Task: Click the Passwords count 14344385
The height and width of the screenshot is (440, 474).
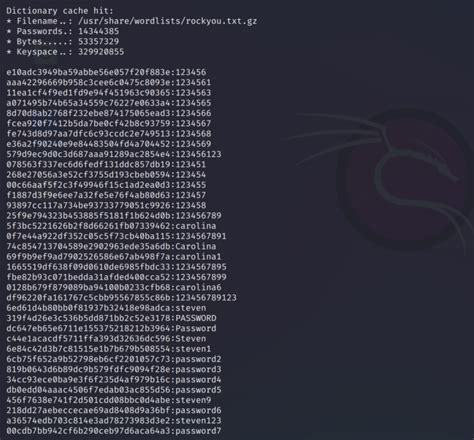Action: [x=98, y=31]
